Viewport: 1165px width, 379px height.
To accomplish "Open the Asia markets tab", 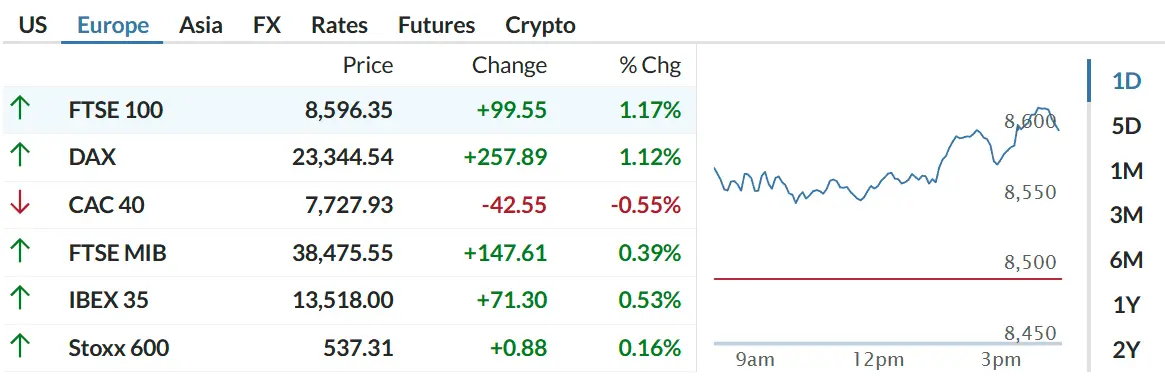I will pos(201,25).
